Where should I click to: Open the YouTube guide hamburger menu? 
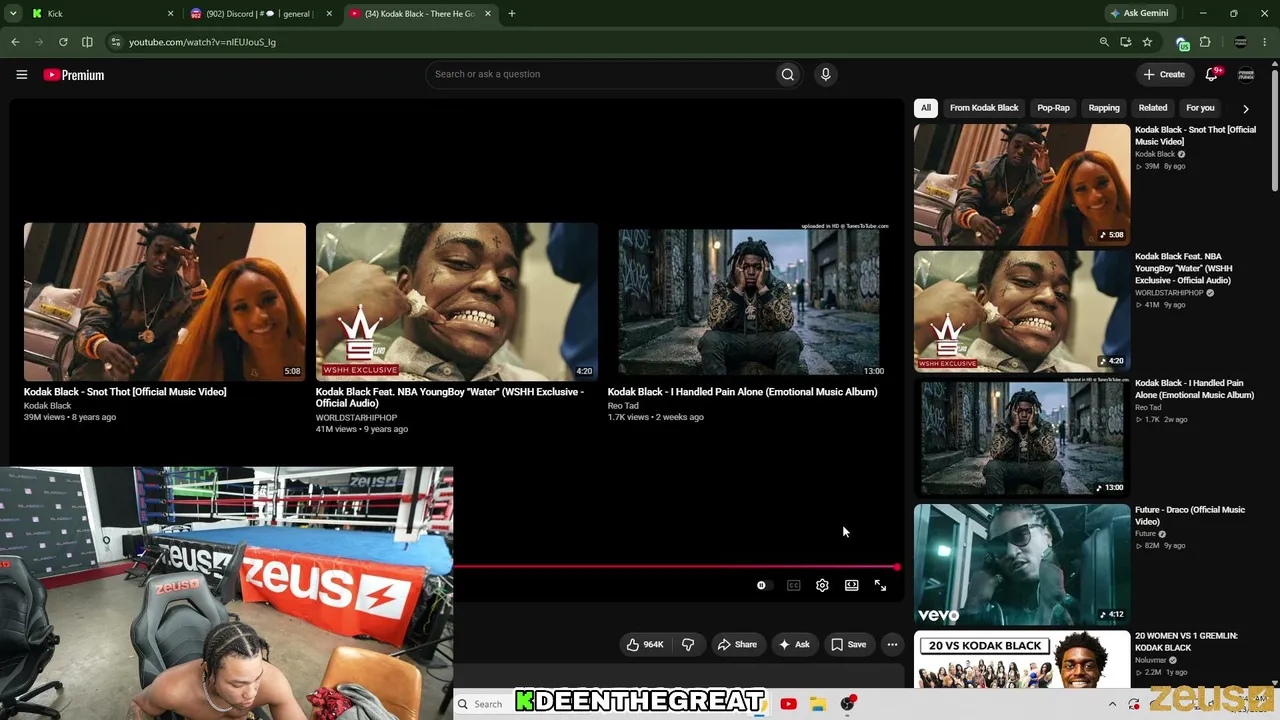21,75
